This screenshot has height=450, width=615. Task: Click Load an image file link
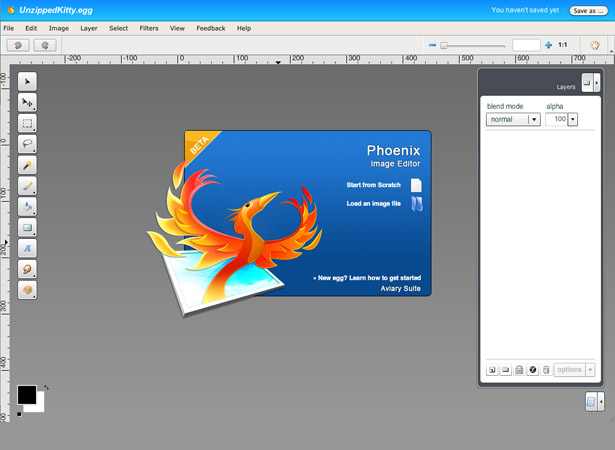[373, 204]
